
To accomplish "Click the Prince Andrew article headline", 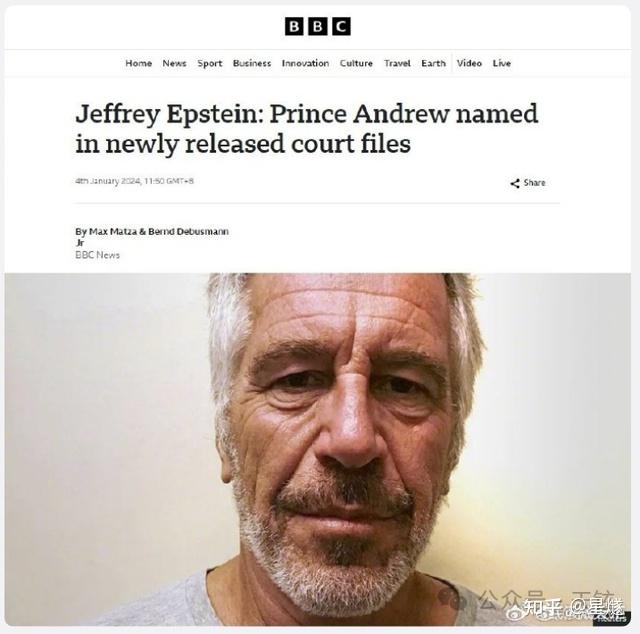I will 307,128.
